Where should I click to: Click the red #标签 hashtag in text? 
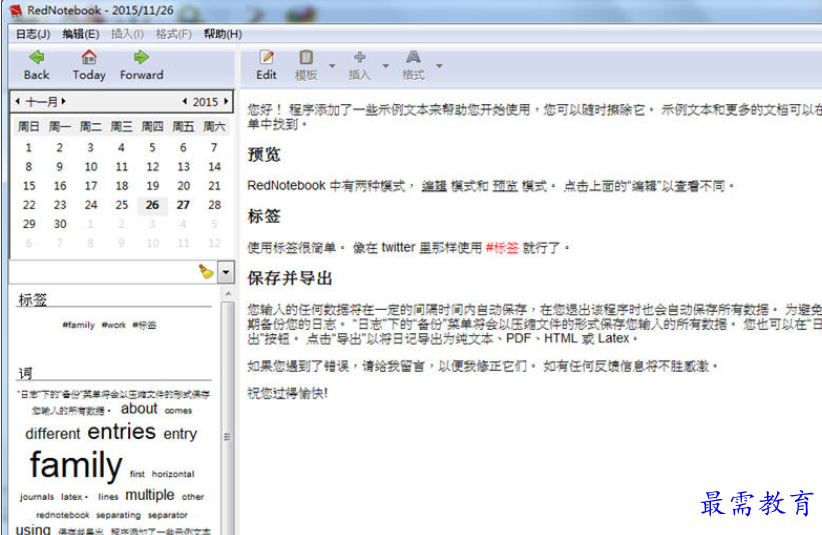(502, 247)
